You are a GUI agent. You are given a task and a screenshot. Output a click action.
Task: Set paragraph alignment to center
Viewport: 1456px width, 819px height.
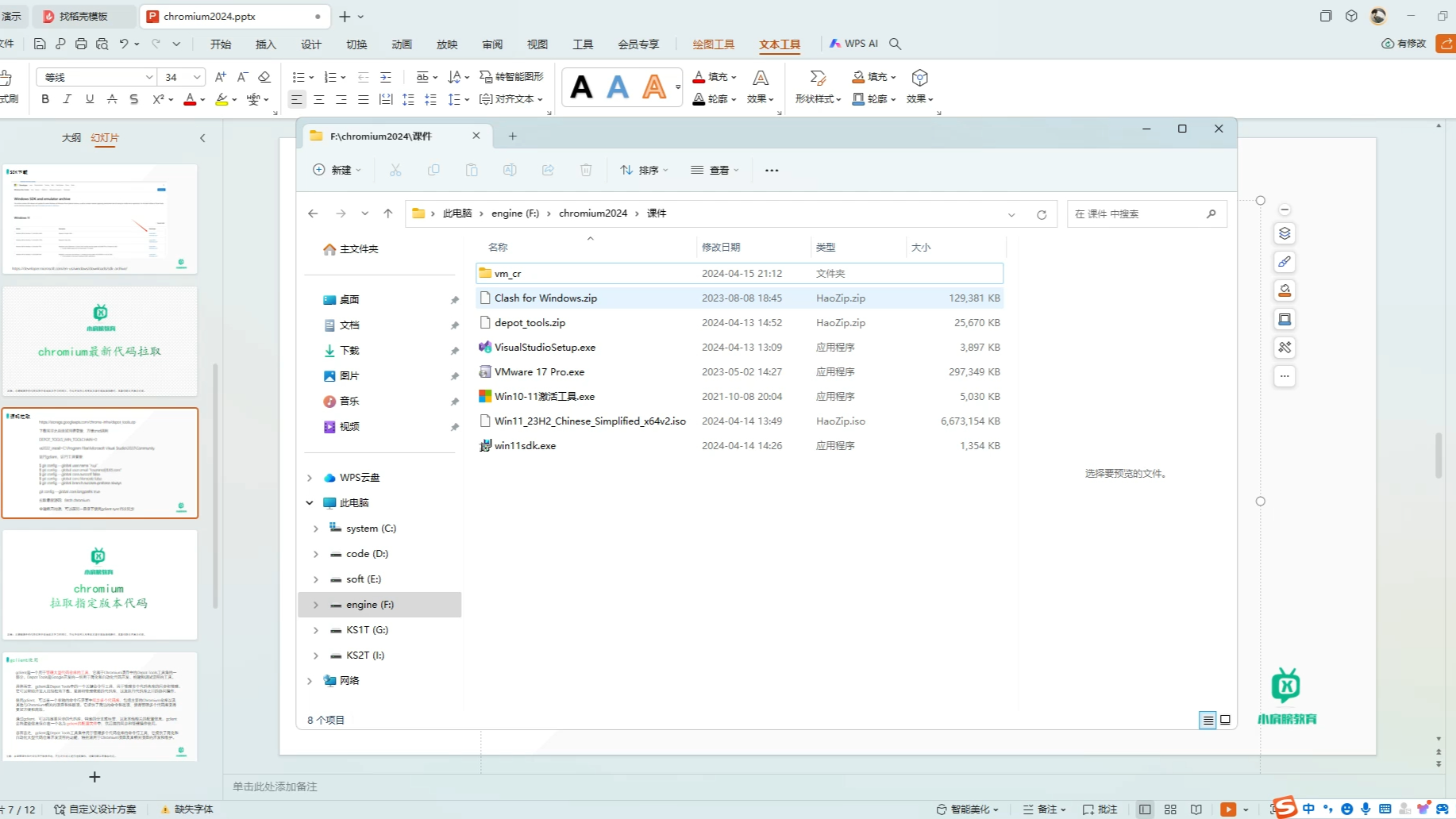click(318, 99)
